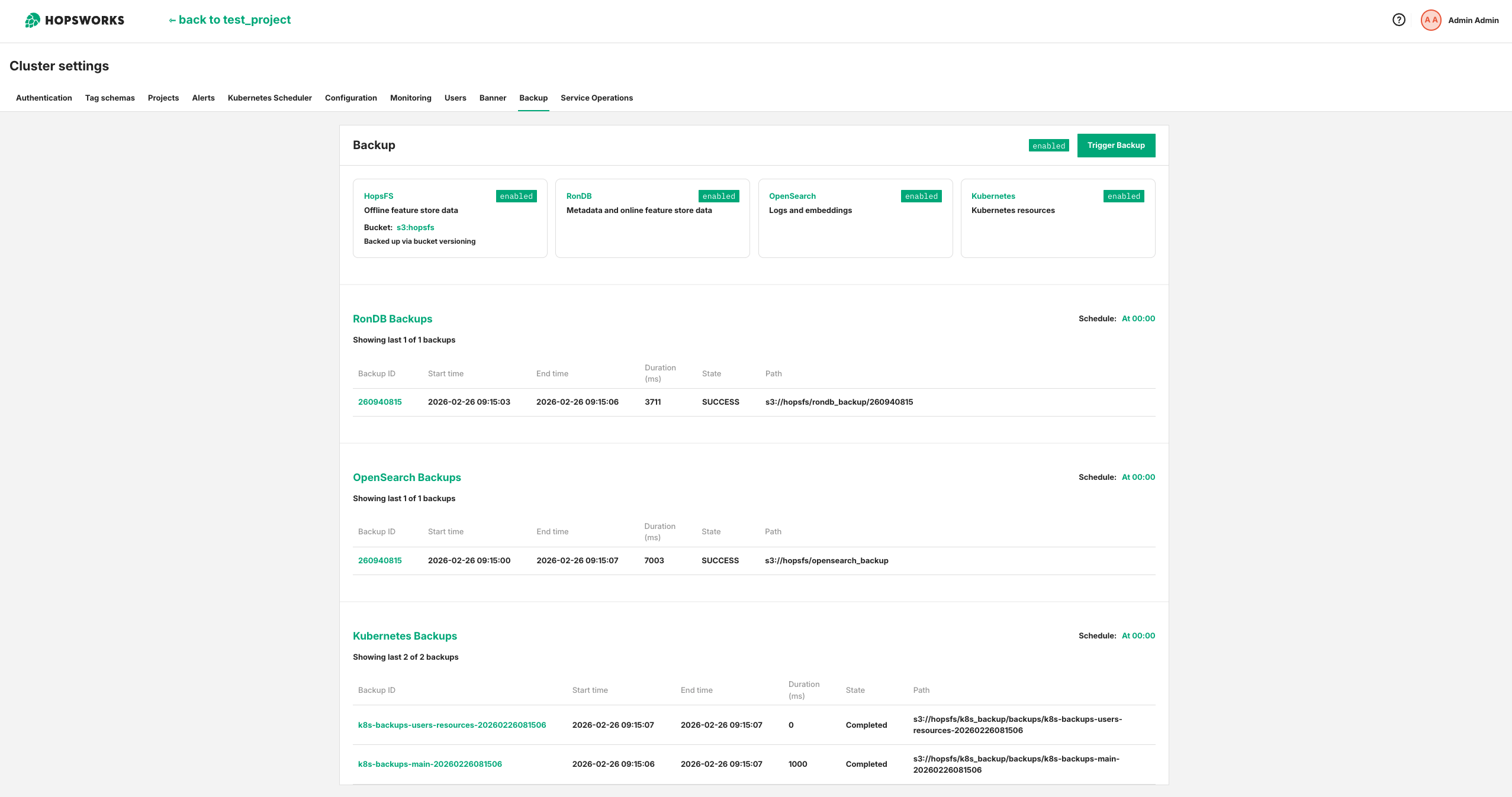The height and width of the screenshot is (797, 1512).
Task: Click the Hopsworks logo icon
Action: tap(33, 20)
